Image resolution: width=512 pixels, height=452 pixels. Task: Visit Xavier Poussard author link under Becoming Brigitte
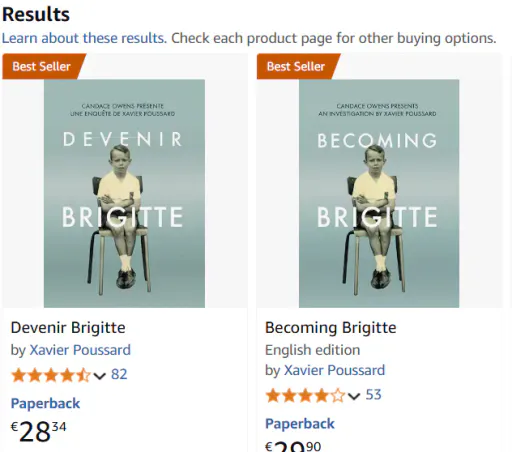[334, 370]
